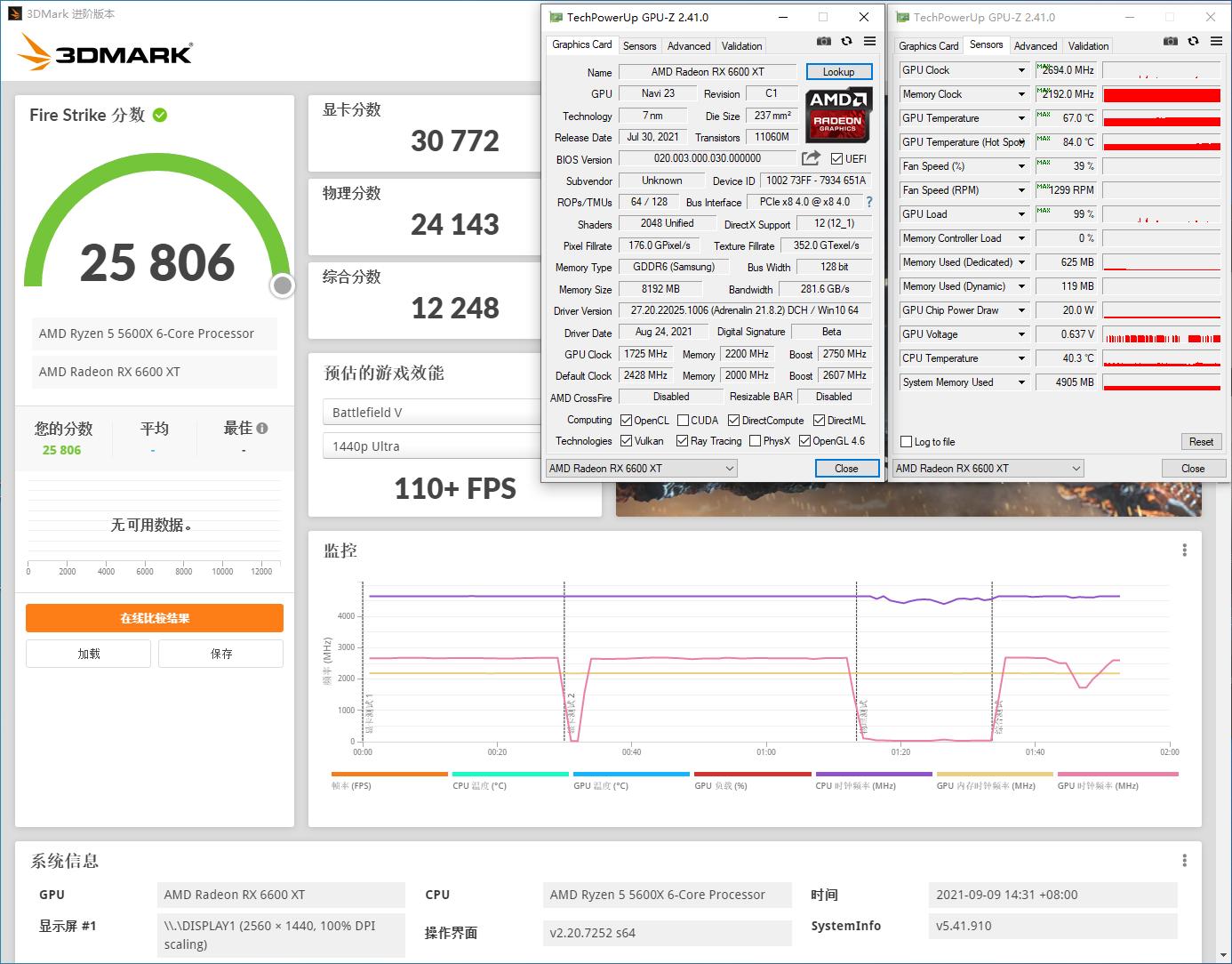Click the Memory Clock sensor graph
1232x964 pixels.
pos(1162,94)
